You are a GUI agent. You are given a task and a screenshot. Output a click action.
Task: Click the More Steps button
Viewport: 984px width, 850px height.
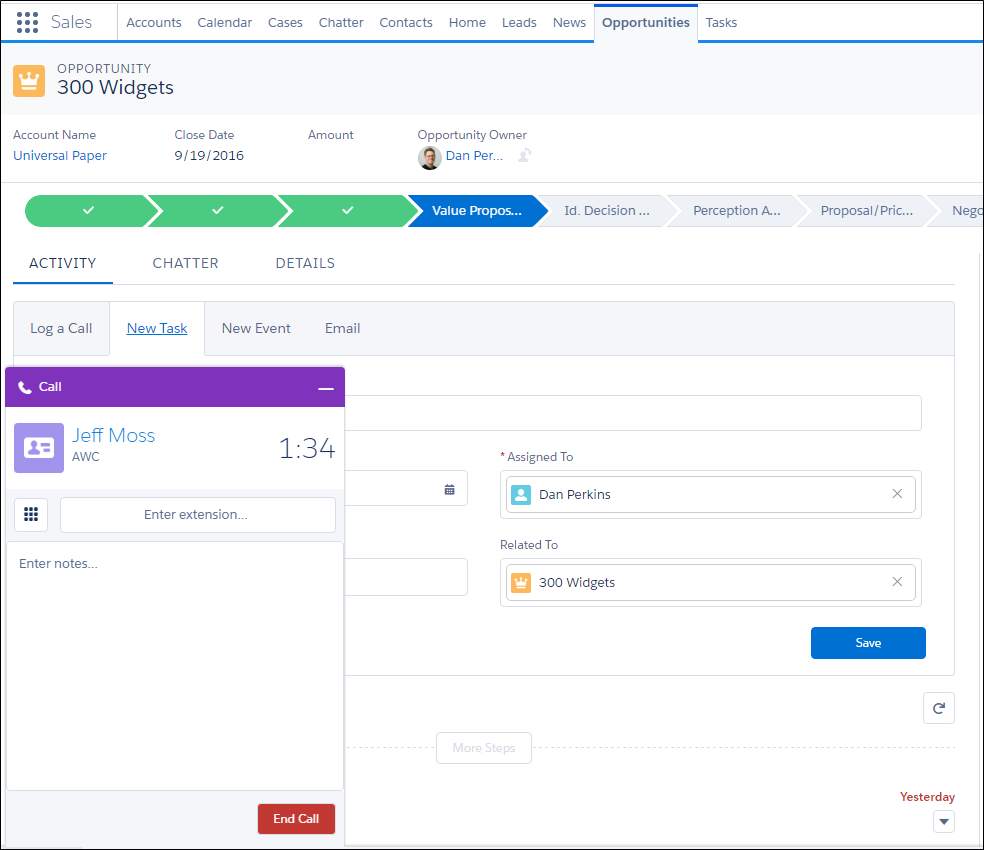(483, 747)
